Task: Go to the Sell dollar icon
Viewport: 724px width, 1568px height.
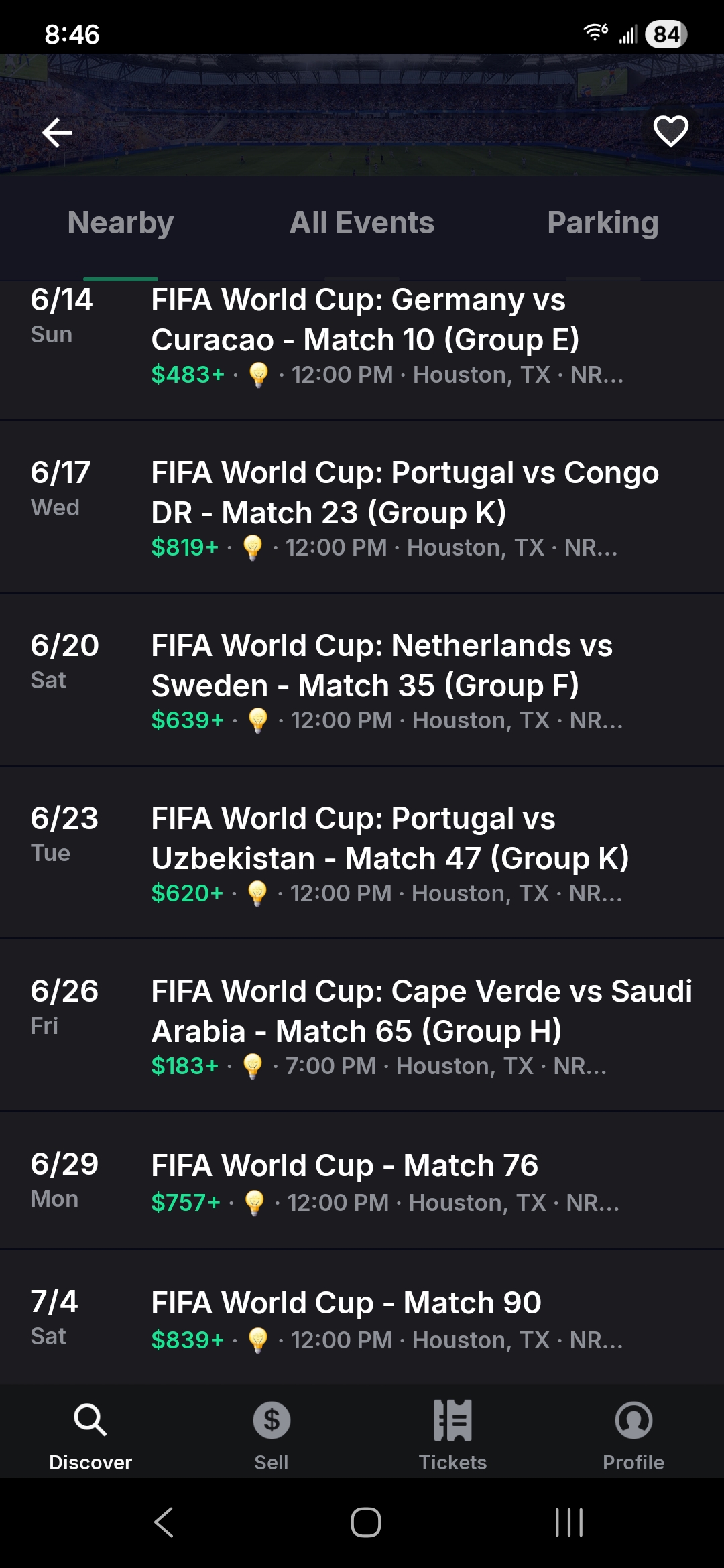Action: coord(271,1420)
